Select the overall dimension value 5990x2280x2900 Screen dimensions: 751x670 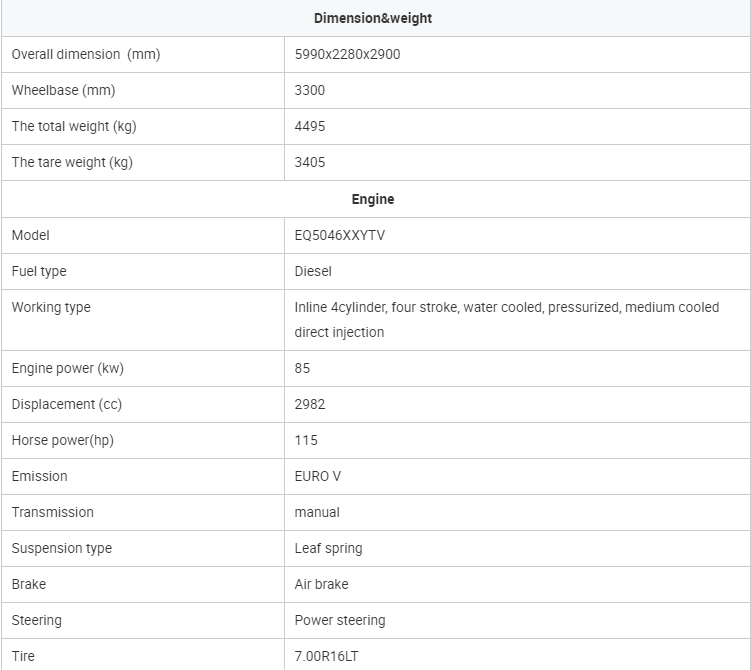(x=347, y=55)
